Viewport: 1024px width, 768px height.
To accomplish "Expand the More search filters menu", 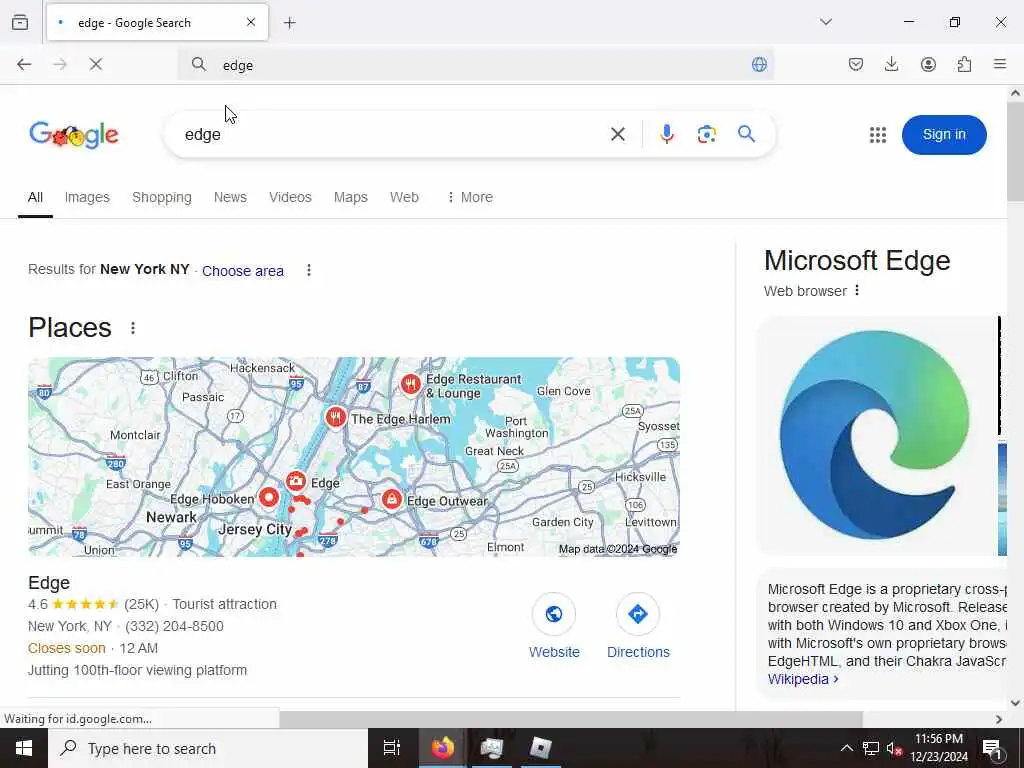I will 470,197.
